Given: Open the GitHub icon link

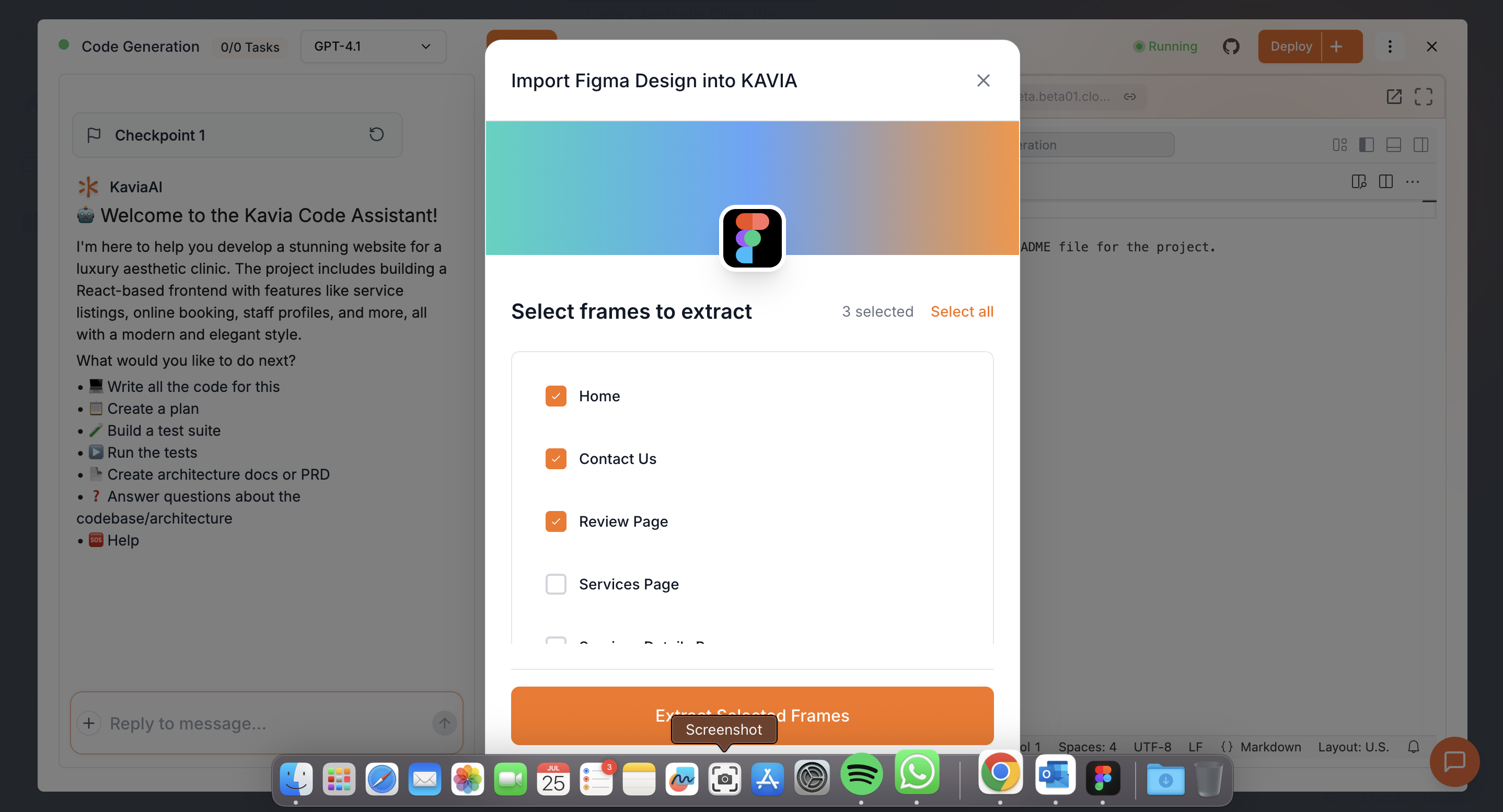Looking at the screenshot, I should [x=1231, y=46].
